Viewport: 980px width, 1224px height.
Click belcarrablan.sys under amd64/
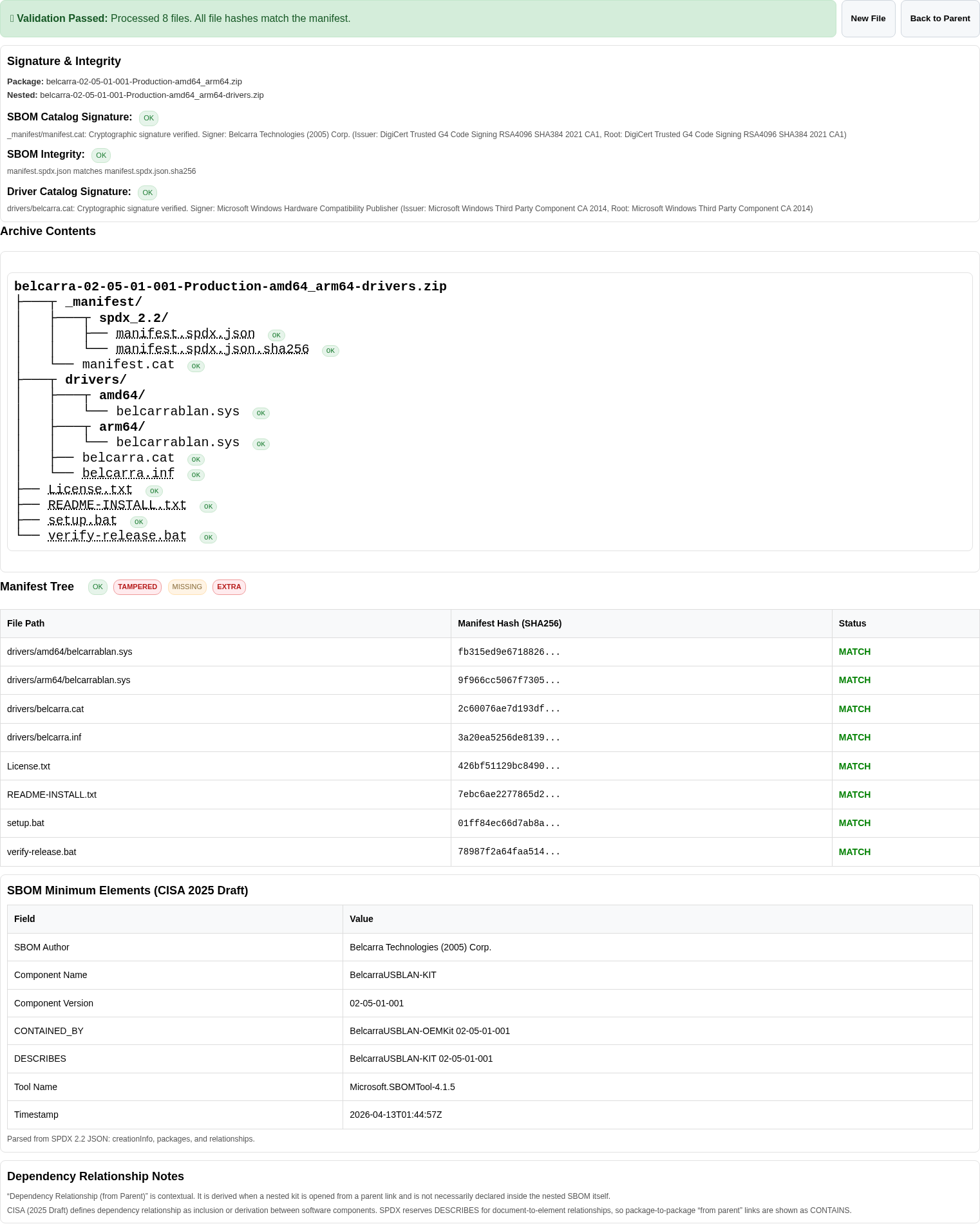pos(178,411)
